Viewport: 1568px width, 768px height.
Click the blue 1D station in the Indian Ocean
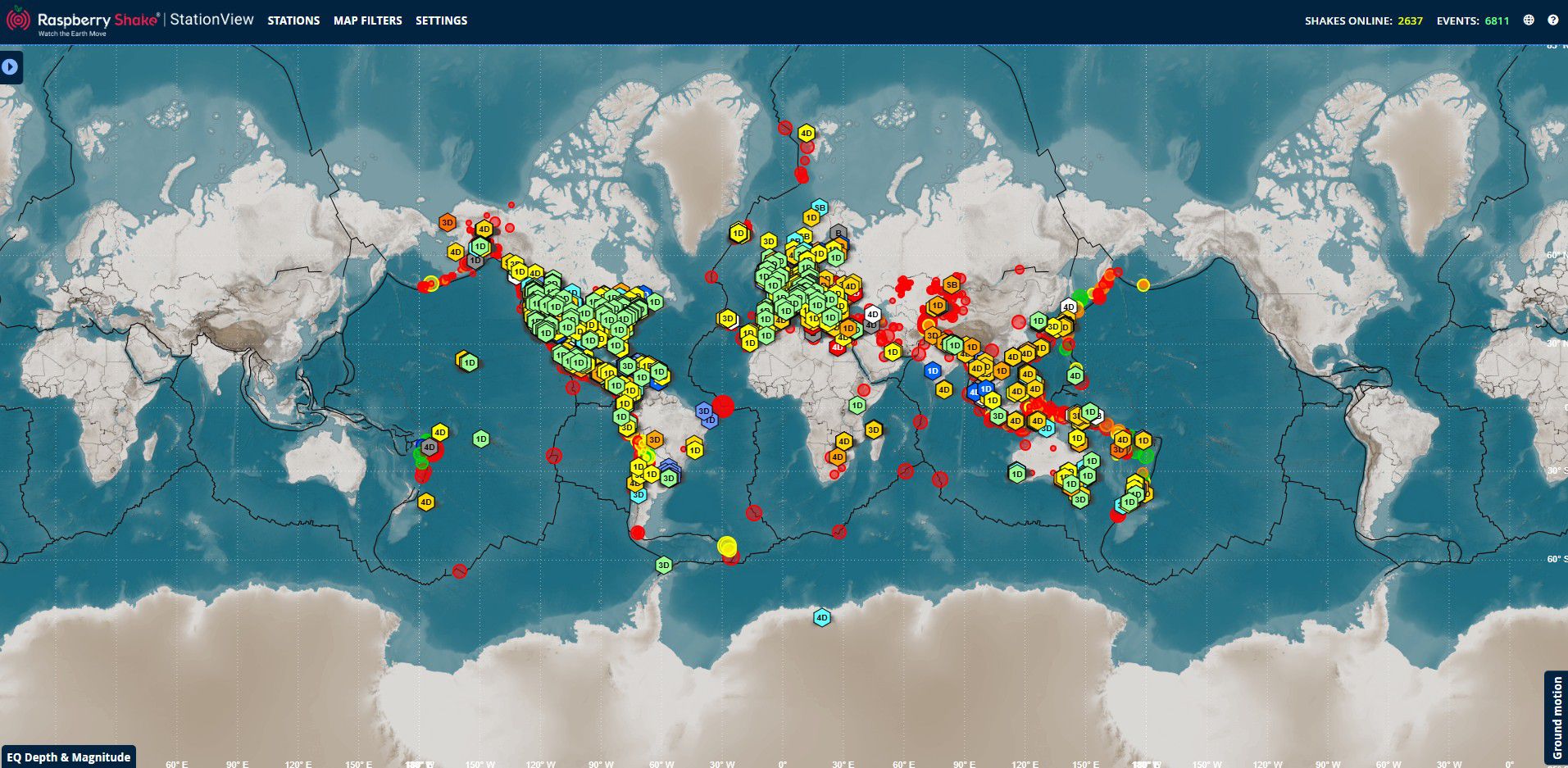931,370
